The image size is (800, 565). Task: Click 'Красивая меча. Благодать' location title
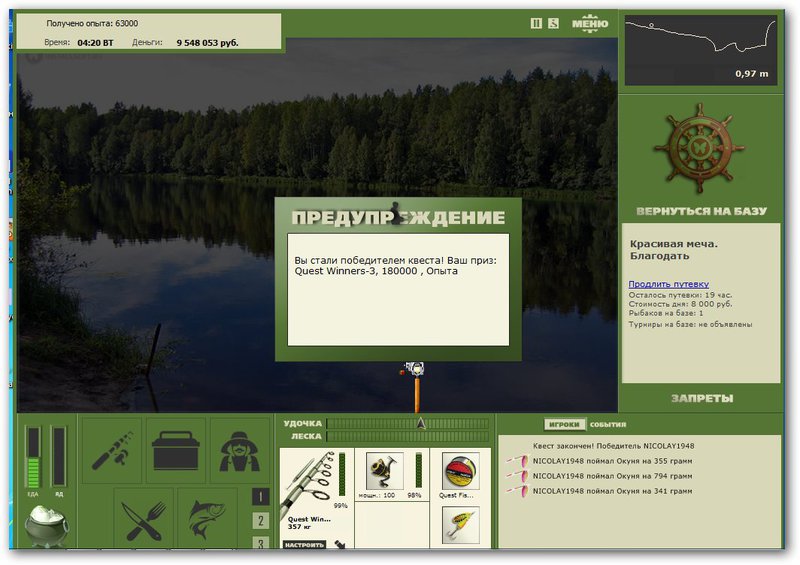(x=673, y=250)
